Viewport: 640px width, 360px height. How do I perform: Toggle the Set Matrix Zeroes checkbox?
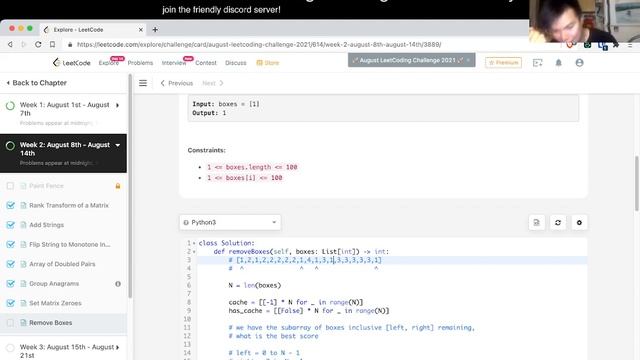click(x=10, y=303)
